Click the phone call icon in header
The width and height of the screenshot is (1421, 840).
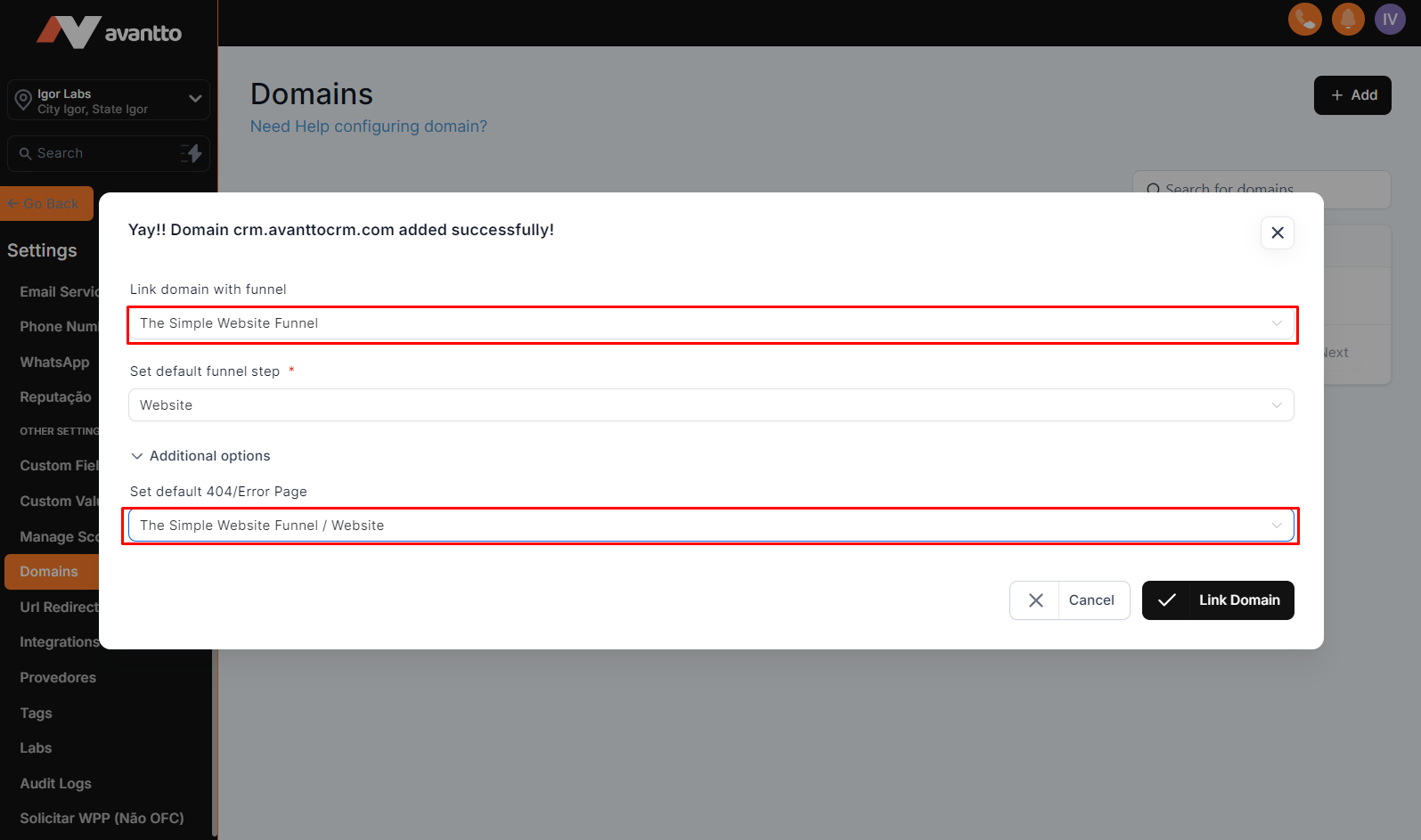coord(1304,19)
